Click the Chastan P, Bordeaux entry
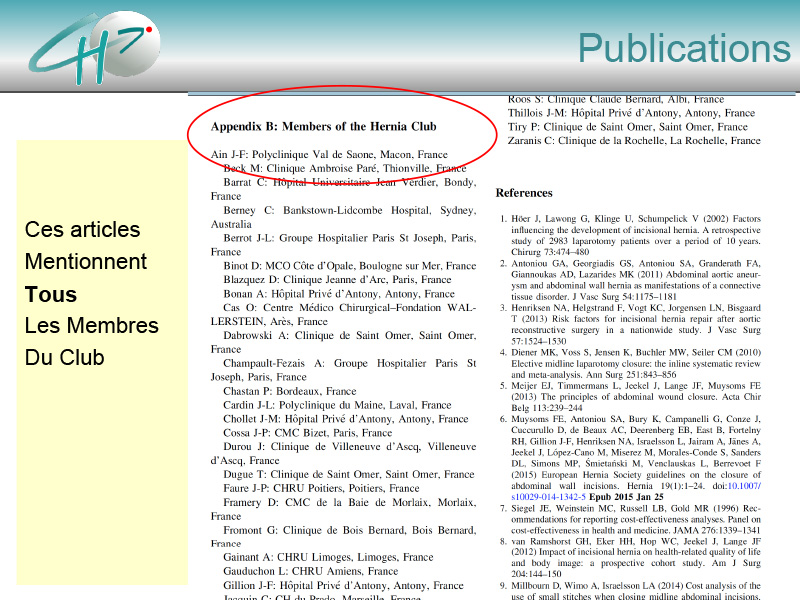Viewport: 800px width, 600px height. click(x=290, y=391)
